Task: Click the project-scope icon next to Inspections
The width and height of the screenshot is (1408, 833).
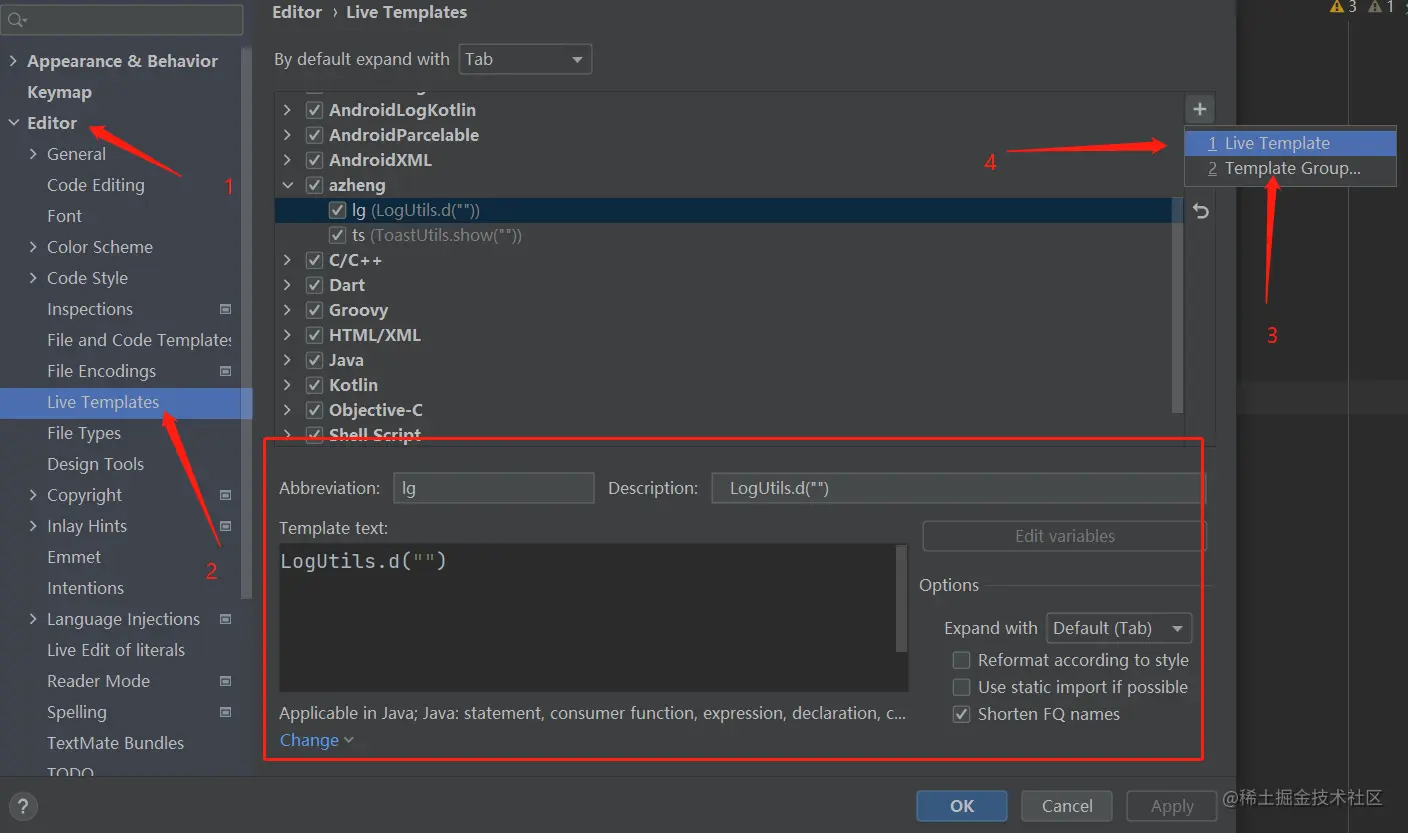Action: point(225,309)
